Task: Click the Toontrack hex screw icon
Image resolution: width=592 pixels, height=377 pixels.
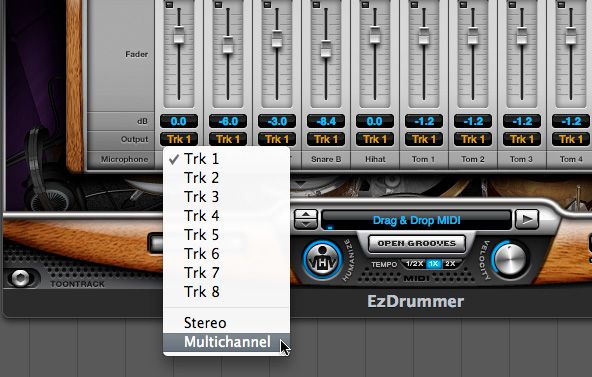Action: 20,278
